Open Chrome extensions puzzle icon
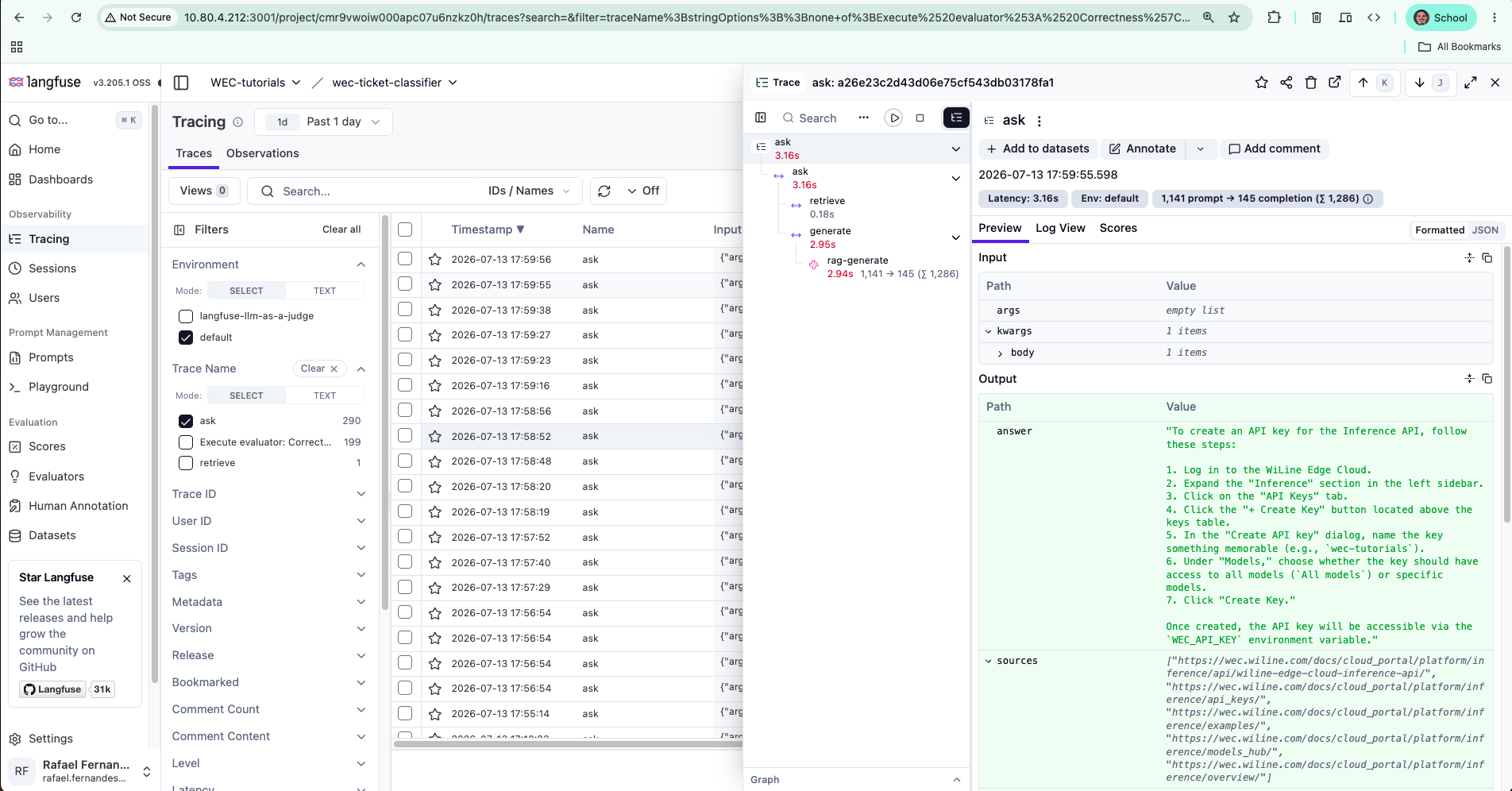The width and height of the screenshot is (1512, 791). 1274,17
